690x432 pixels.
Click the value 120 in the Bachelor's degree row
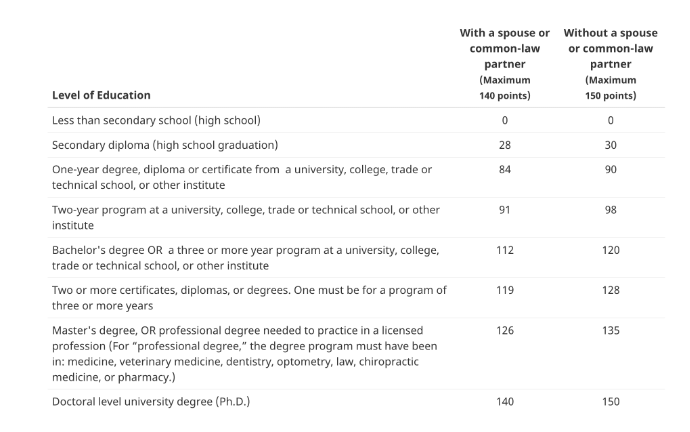tap(611, 250)
